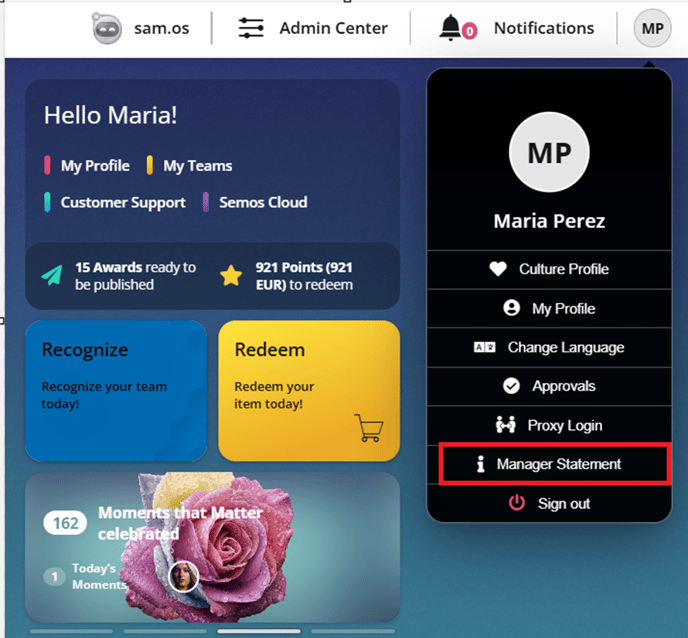Click the user photo on the rose card
This screenshot has width=688, height=638.
tap(183, 577)
